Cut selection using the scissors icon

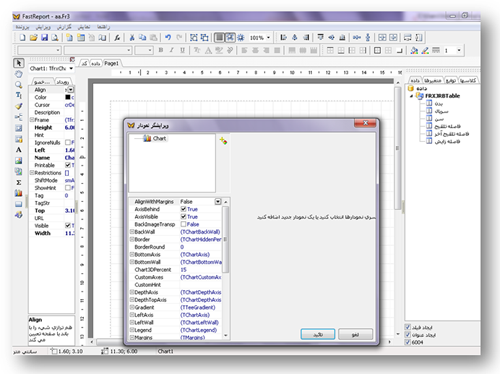(x=132, y=37)
